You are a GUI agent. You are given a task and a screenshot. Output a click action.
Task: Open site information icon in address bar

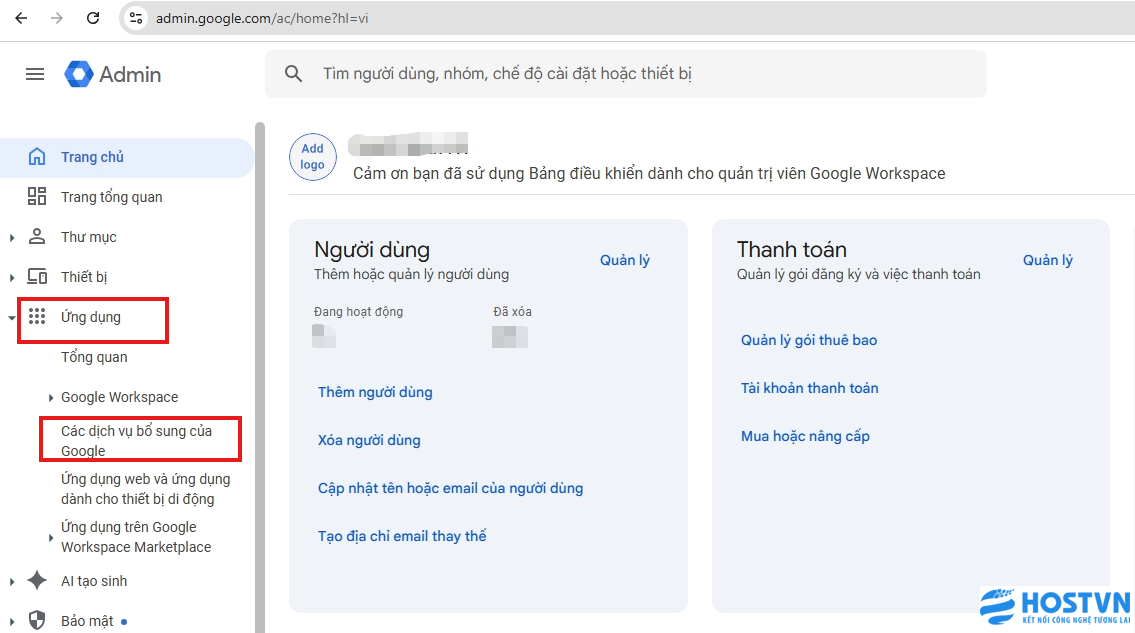[136, 18]
